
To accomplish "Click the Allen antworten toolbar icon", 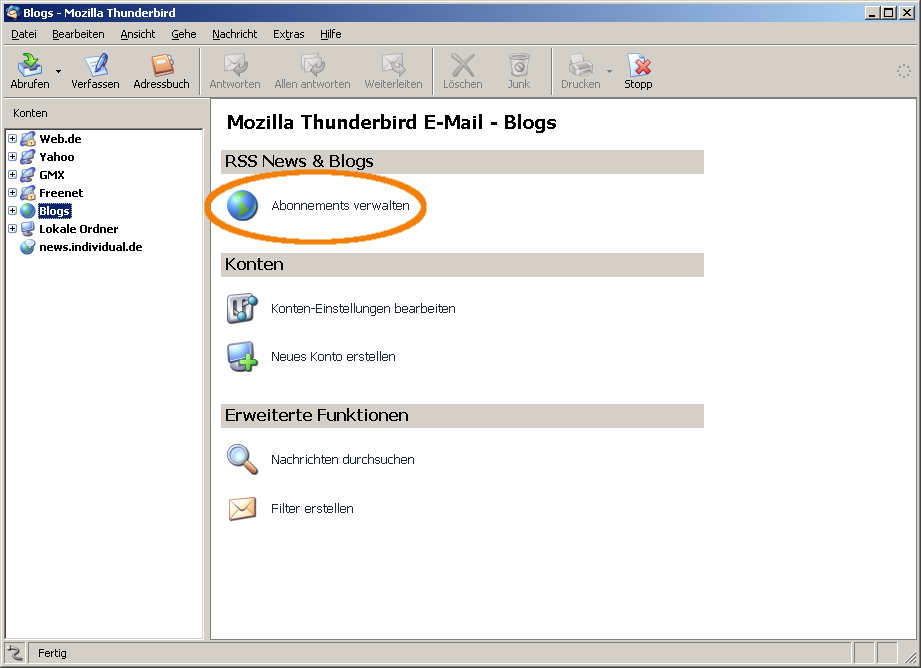I will [312, 65].
